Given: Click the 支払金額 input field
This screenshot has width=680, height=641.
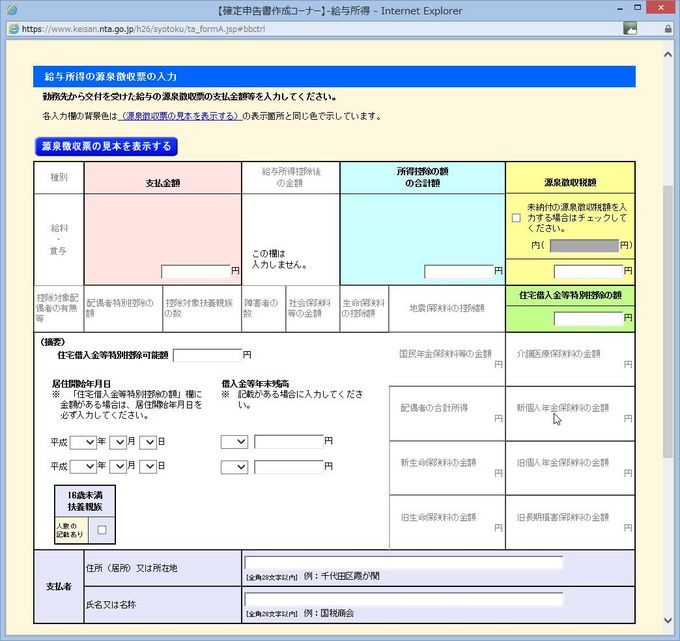Looking at the screenshot, I should [x=196, y=271].
